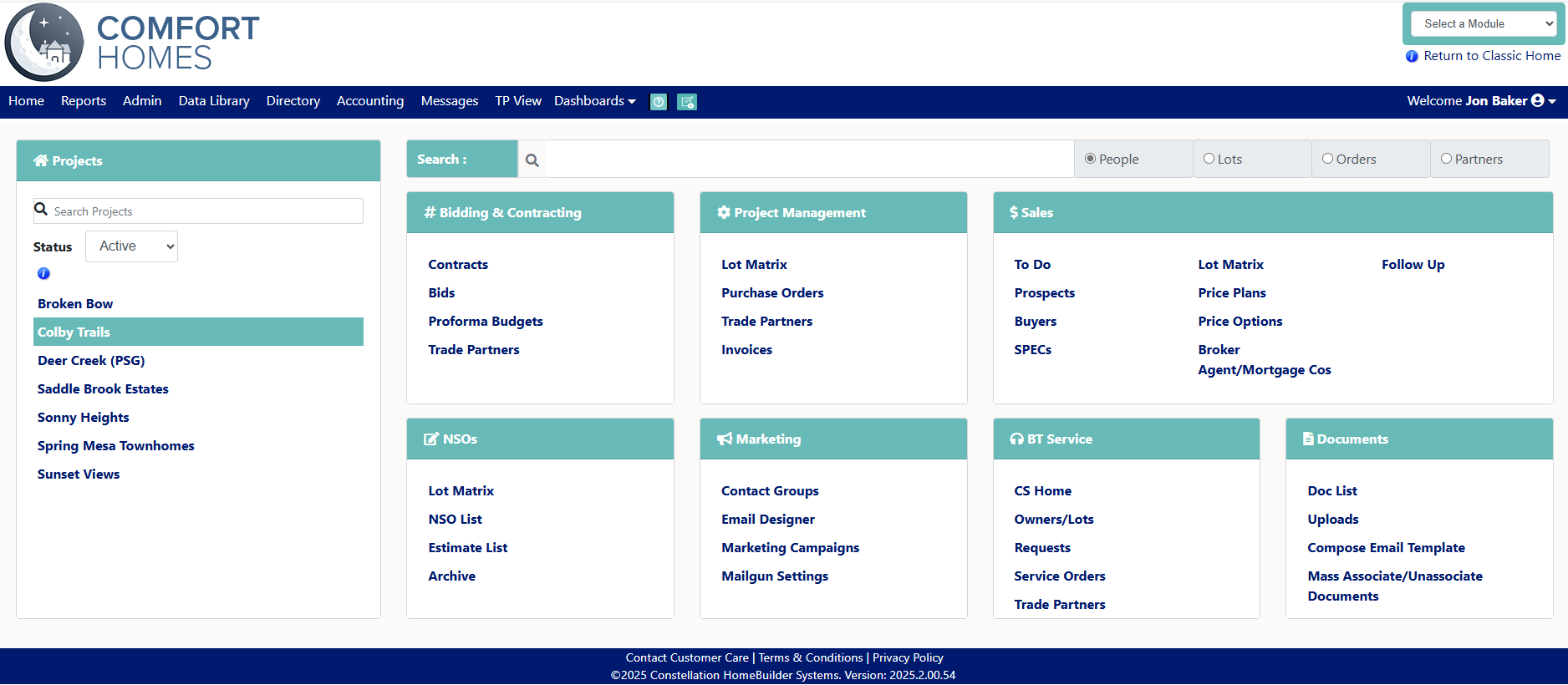Click the blue info icon under Status

[43, 273]
